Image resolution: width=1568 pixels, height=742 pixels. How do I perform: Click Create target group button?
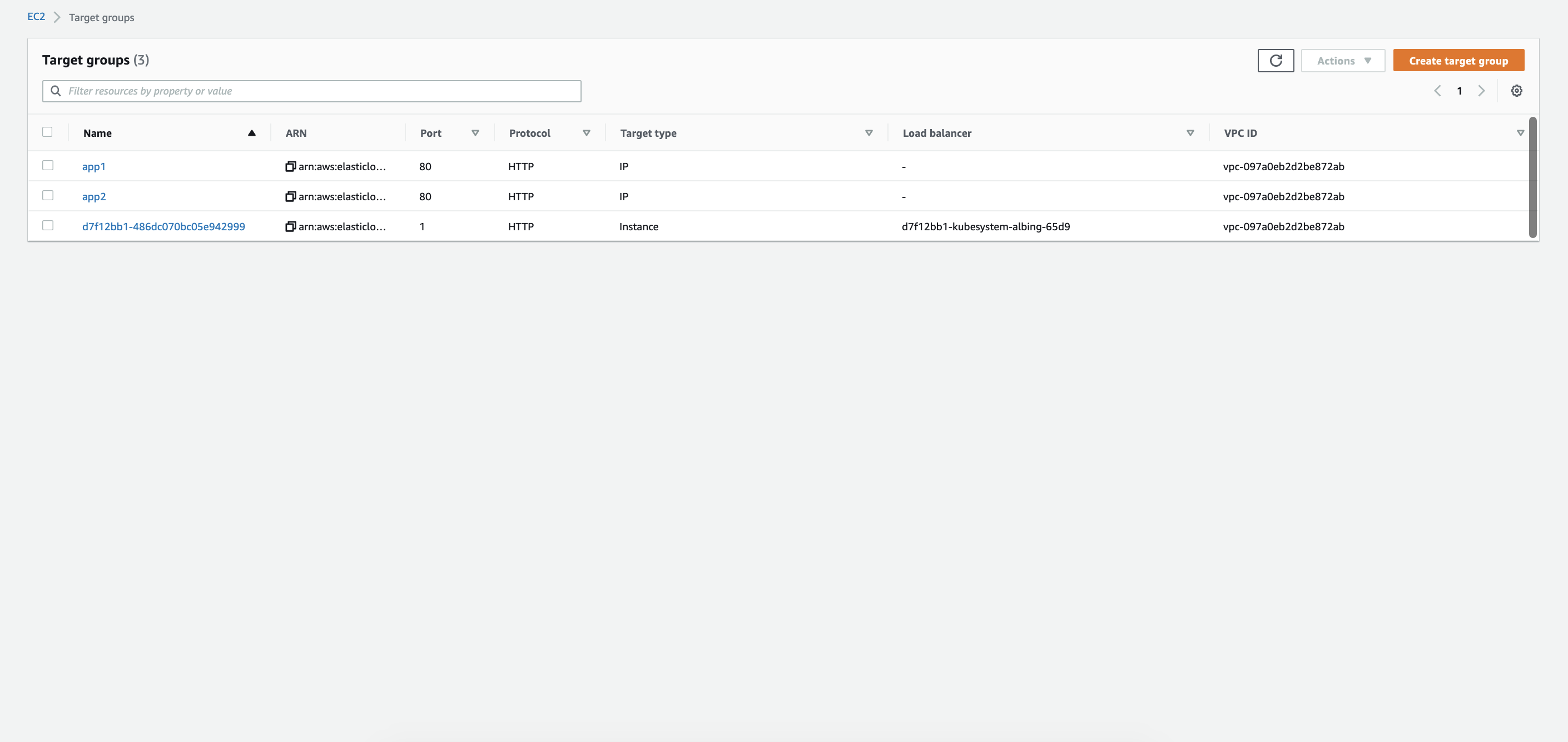click(1458, 60)
